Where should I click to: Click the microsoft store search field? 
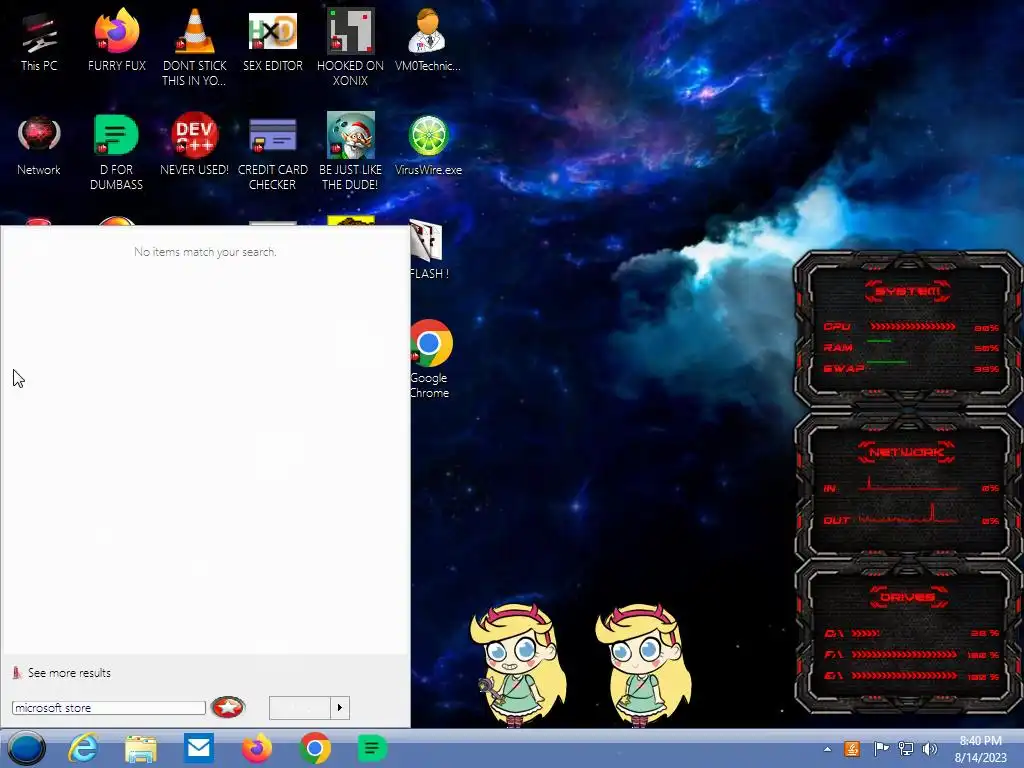[108, 708]
